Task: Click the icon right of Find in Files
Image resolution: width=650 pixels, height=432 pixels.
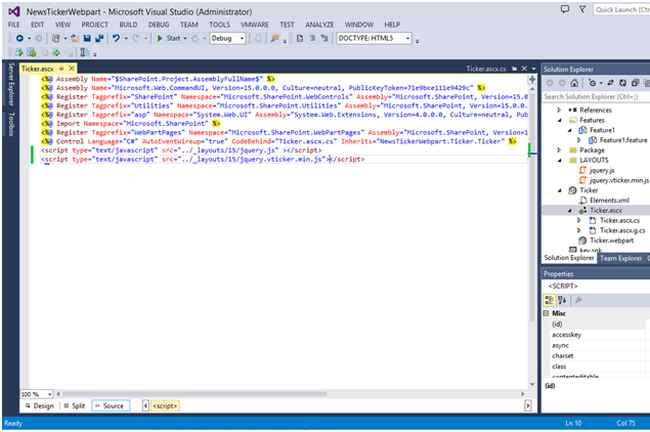Action: 300,38
